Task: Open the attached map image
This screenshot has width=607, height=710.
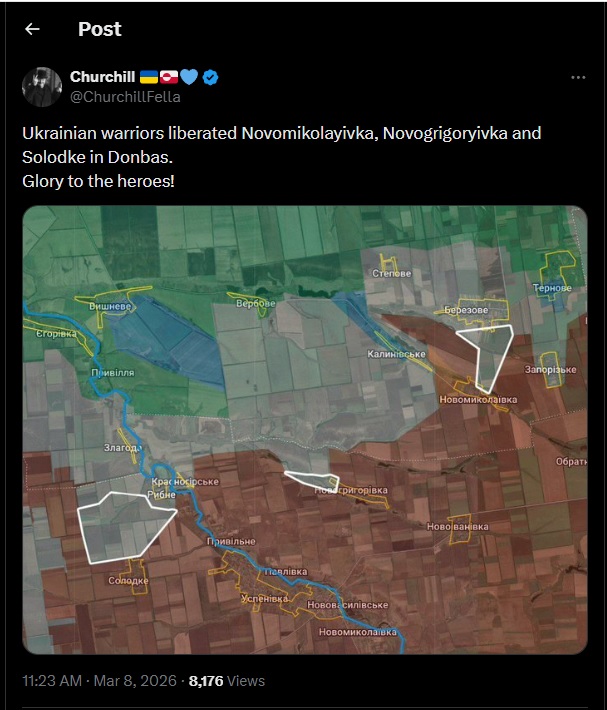Action: 305,430
